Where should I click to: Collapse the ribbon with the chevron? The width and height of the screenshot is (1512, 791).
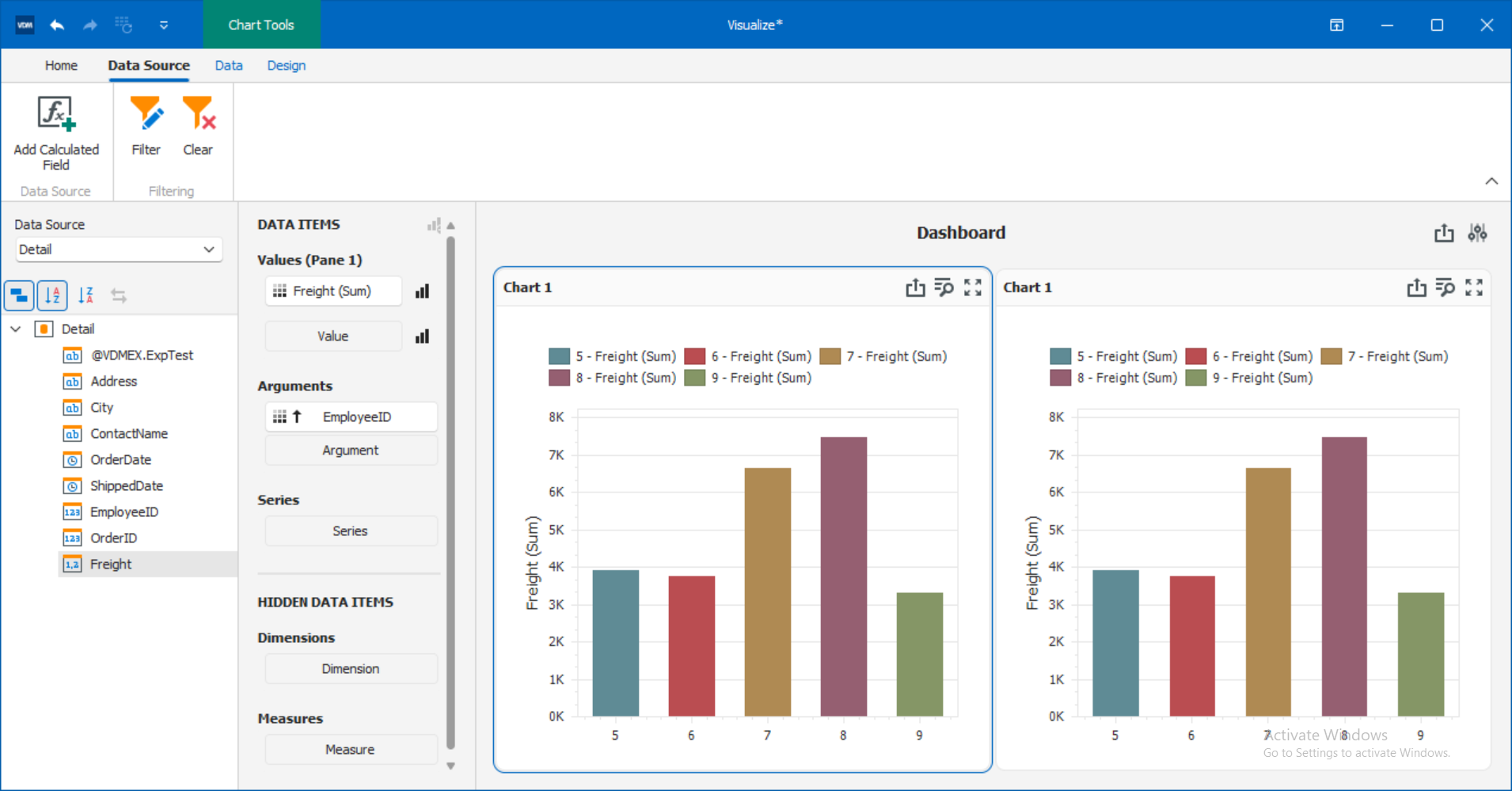coord(1491,181)
